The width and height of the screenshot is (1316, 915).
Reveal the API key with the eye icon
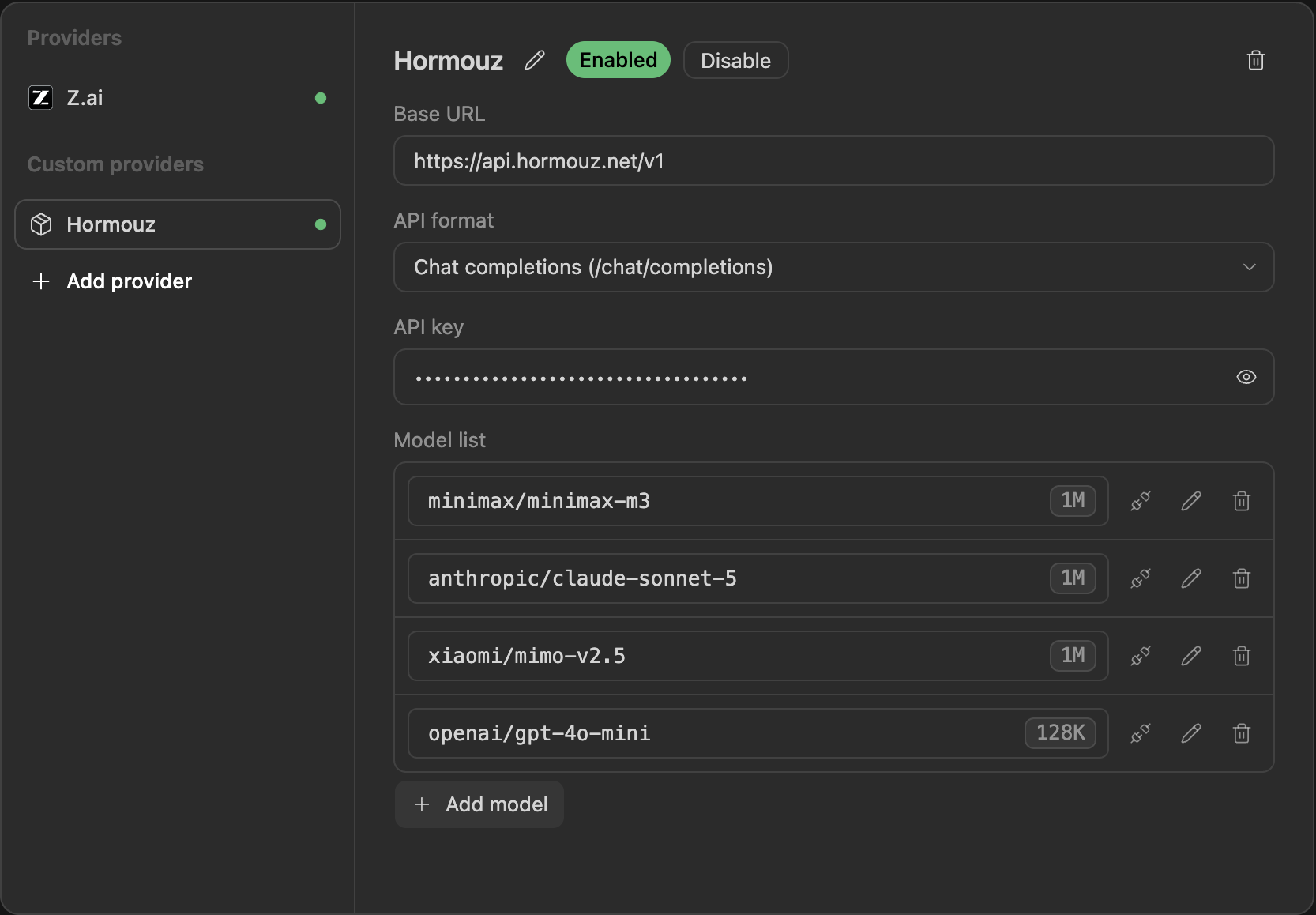pos(1246,377)
